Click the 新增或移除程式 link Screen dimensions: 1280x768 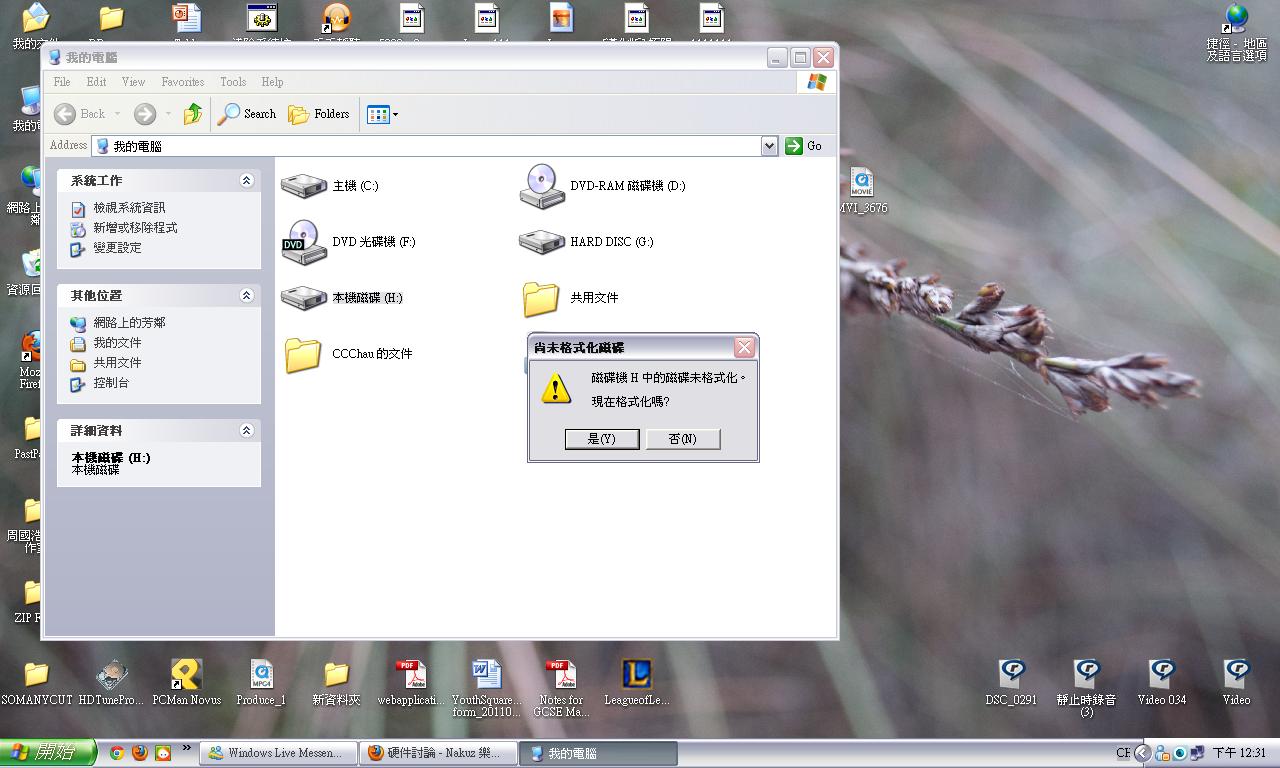point(135,228)
